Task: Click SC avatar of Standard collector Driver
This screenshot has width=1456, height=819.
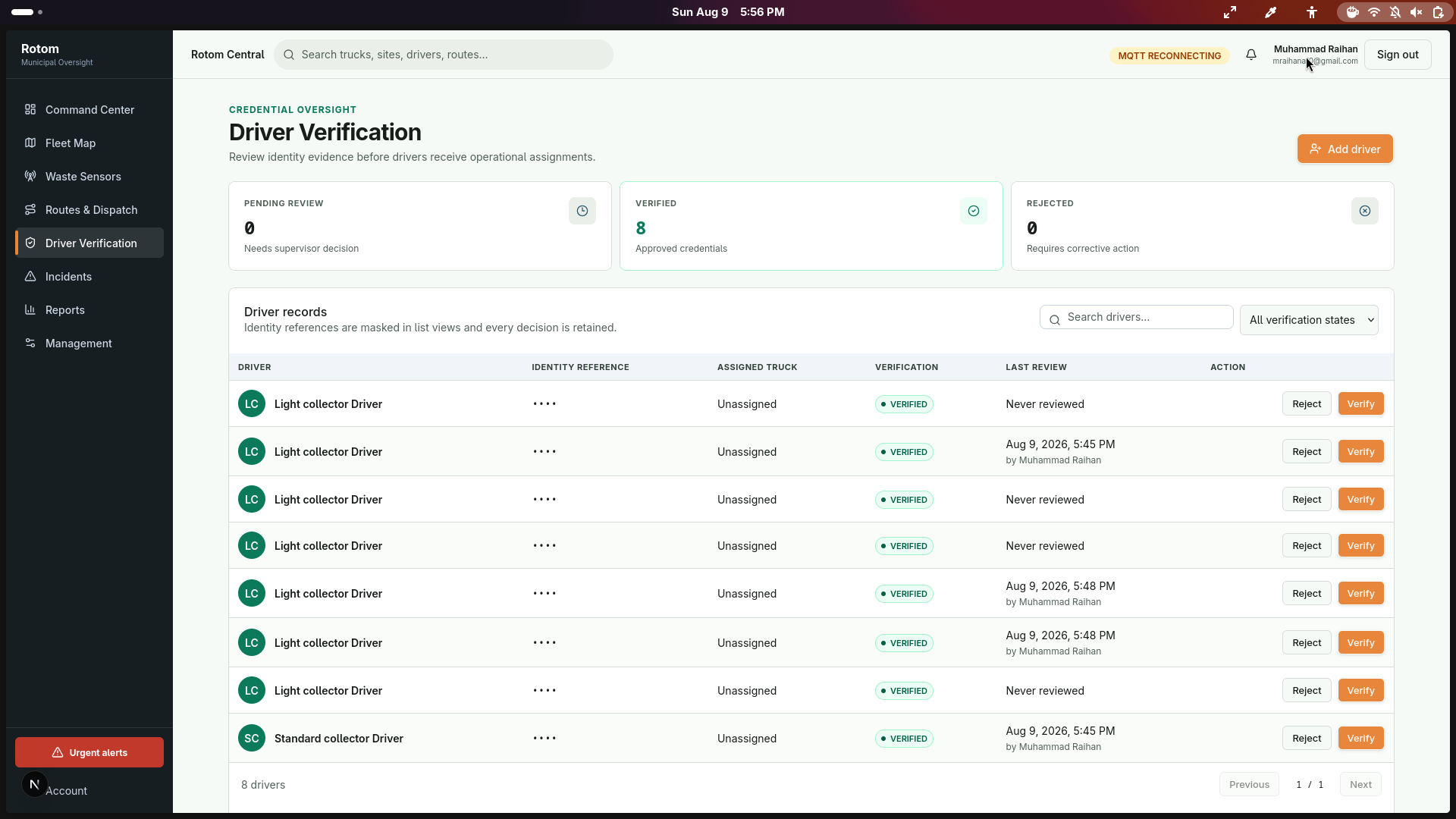Action: tap(252, 738)
